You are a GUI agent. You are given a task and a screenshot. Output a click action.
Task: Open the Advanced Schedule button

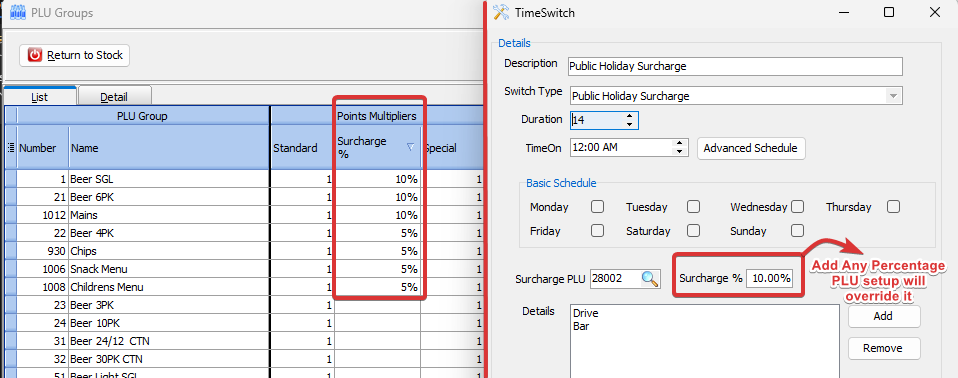click(x=751, y=148)
